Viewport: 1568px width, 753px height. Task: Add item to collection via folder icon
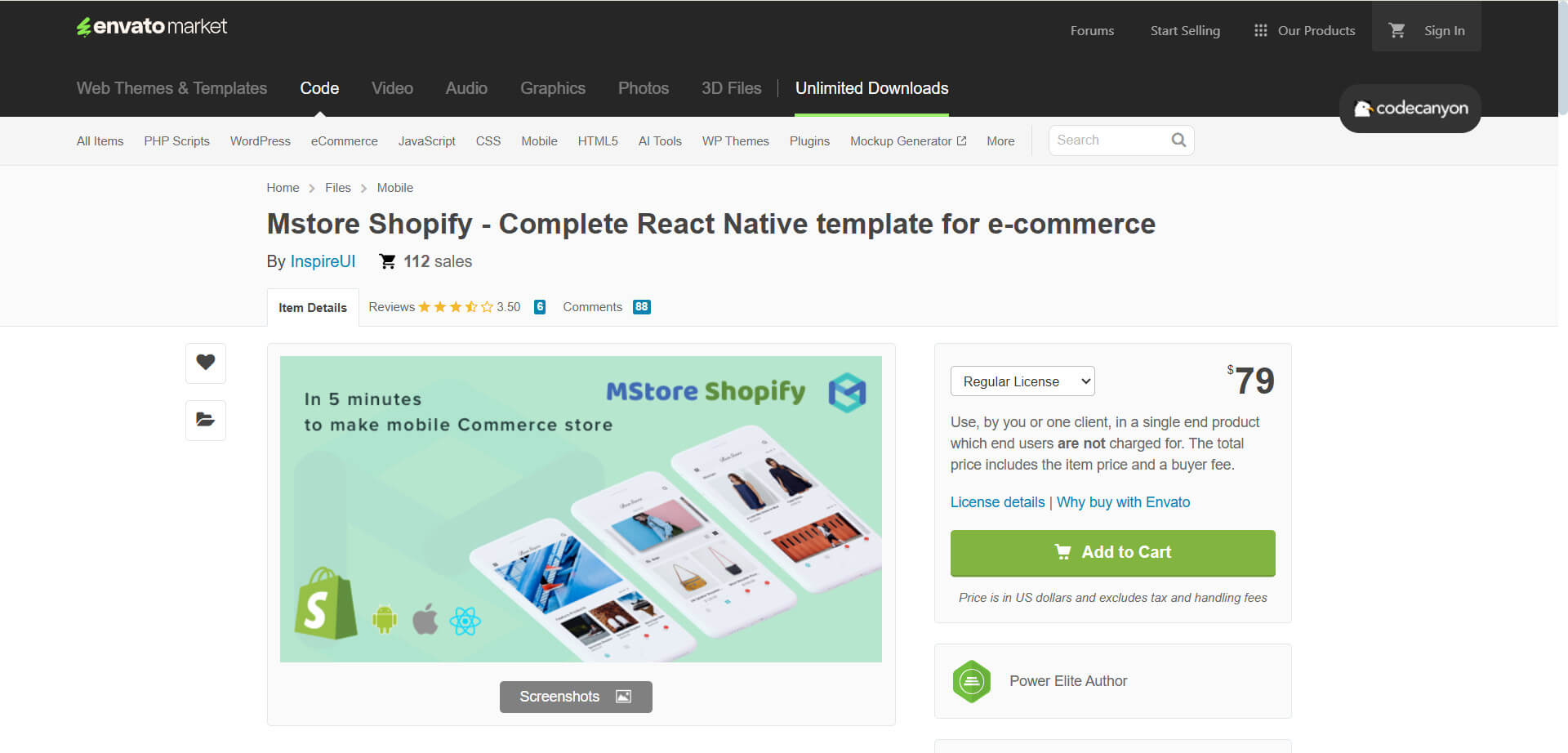pos(206,420)
